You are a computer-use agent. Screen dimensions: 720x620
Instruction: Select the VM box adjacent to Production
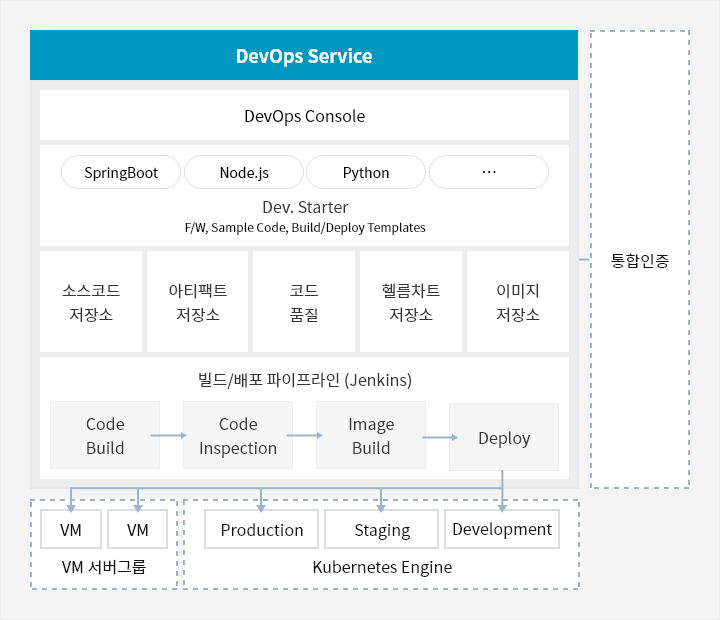click(x=138, y=529)
